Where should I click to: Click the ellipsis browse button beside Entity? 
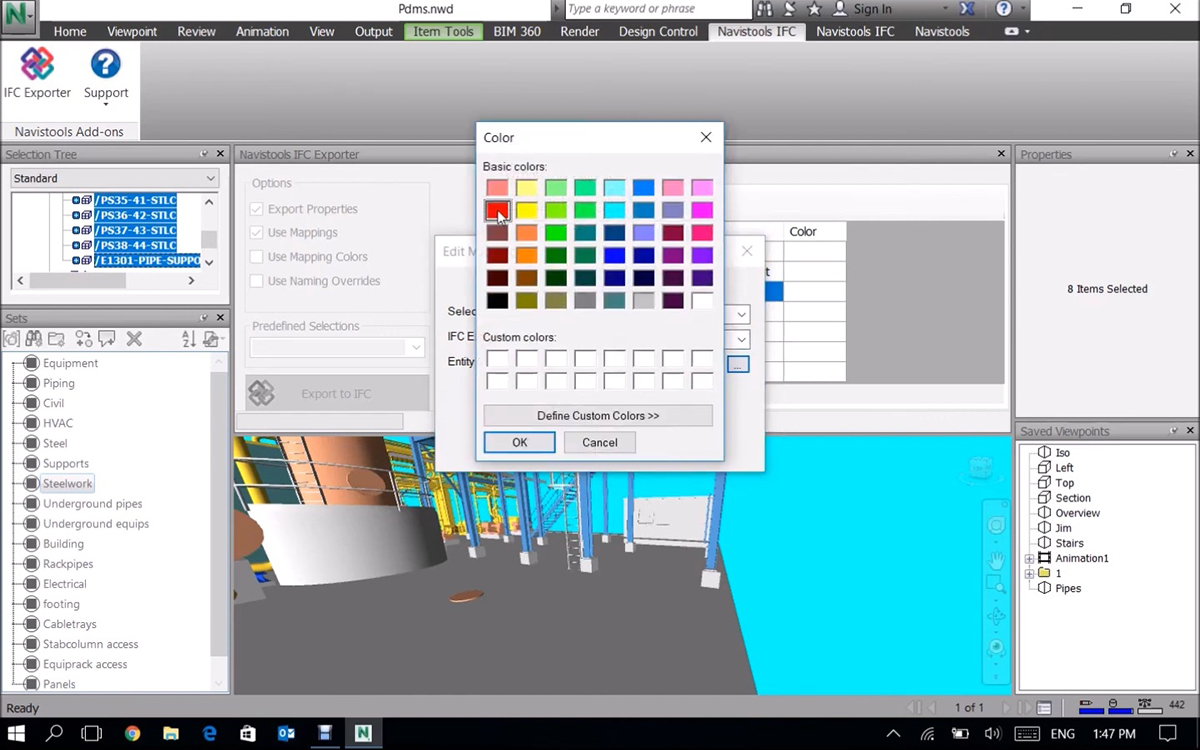tap(738, 364)
